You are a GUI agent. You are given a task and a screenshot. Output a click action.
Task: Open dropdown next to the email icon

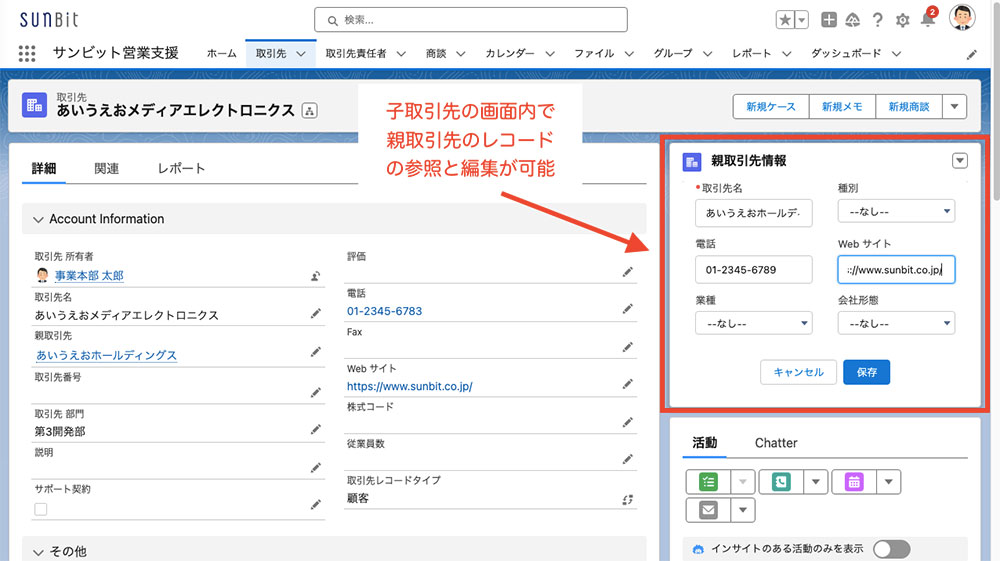[743, 510]
